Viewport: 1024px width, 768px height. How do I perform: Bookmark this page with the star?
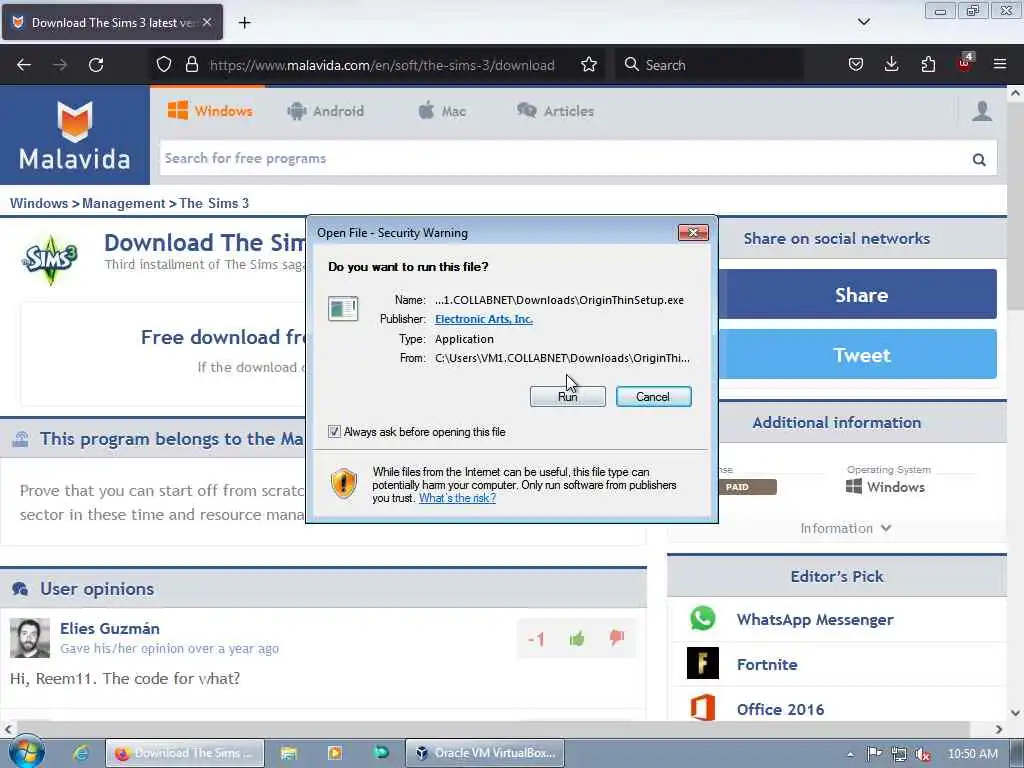(x=588, y=65)
